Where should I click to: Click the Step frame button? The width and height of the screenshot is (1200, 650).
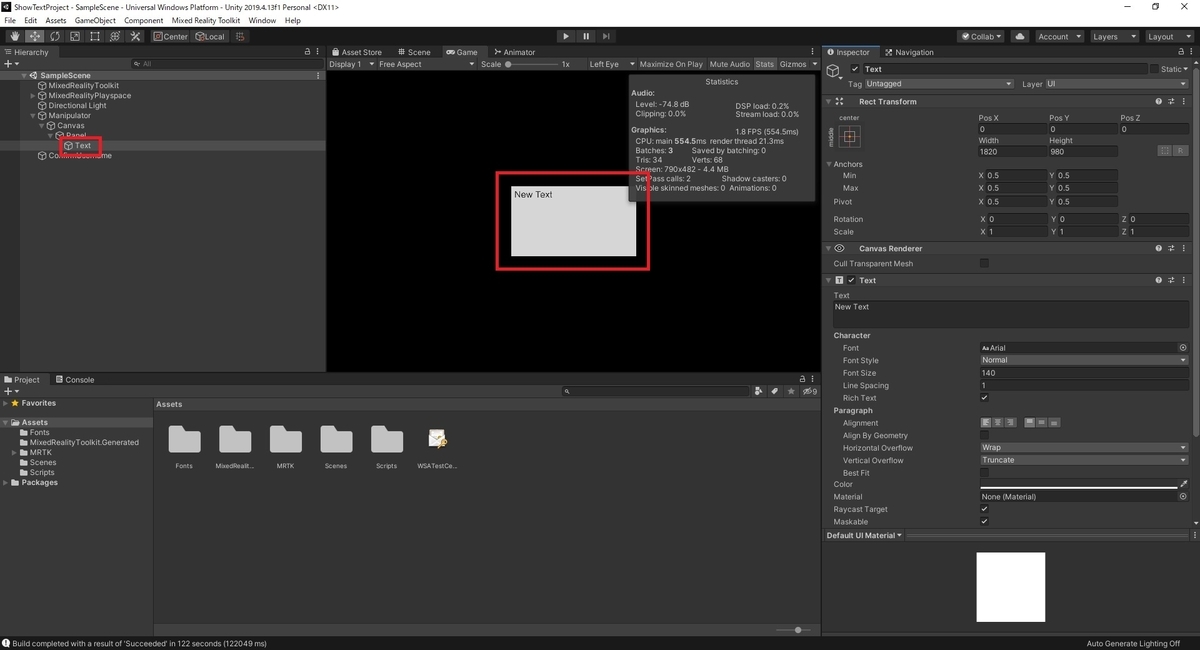(x=606, y=36)
